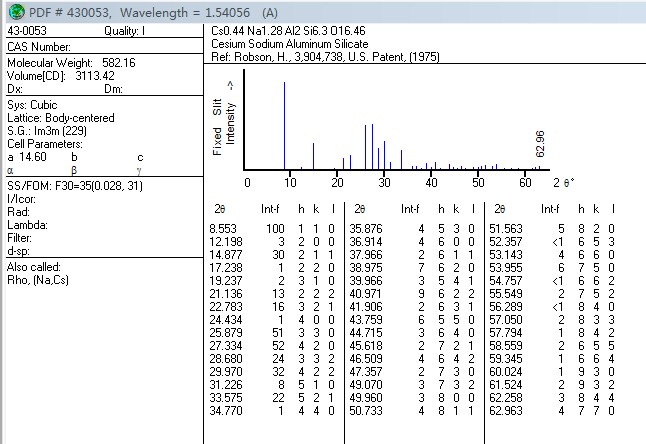Screen dimensions: 646x444
Task: Click Lattice: Body-centered entry
Action: 61,118
